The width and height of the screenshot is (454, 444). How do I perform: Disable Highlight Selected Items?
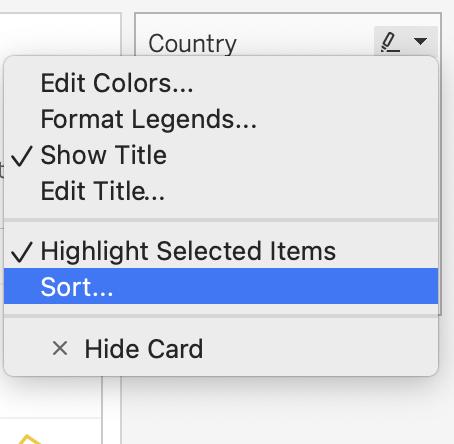(x=188, y=251)
